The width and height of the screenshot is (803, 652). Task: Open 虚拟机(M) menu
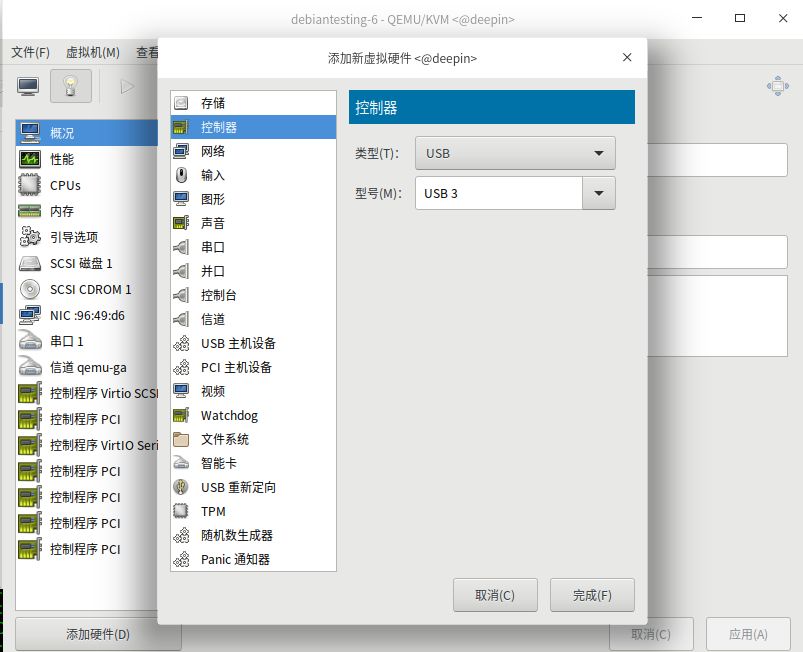93,52
